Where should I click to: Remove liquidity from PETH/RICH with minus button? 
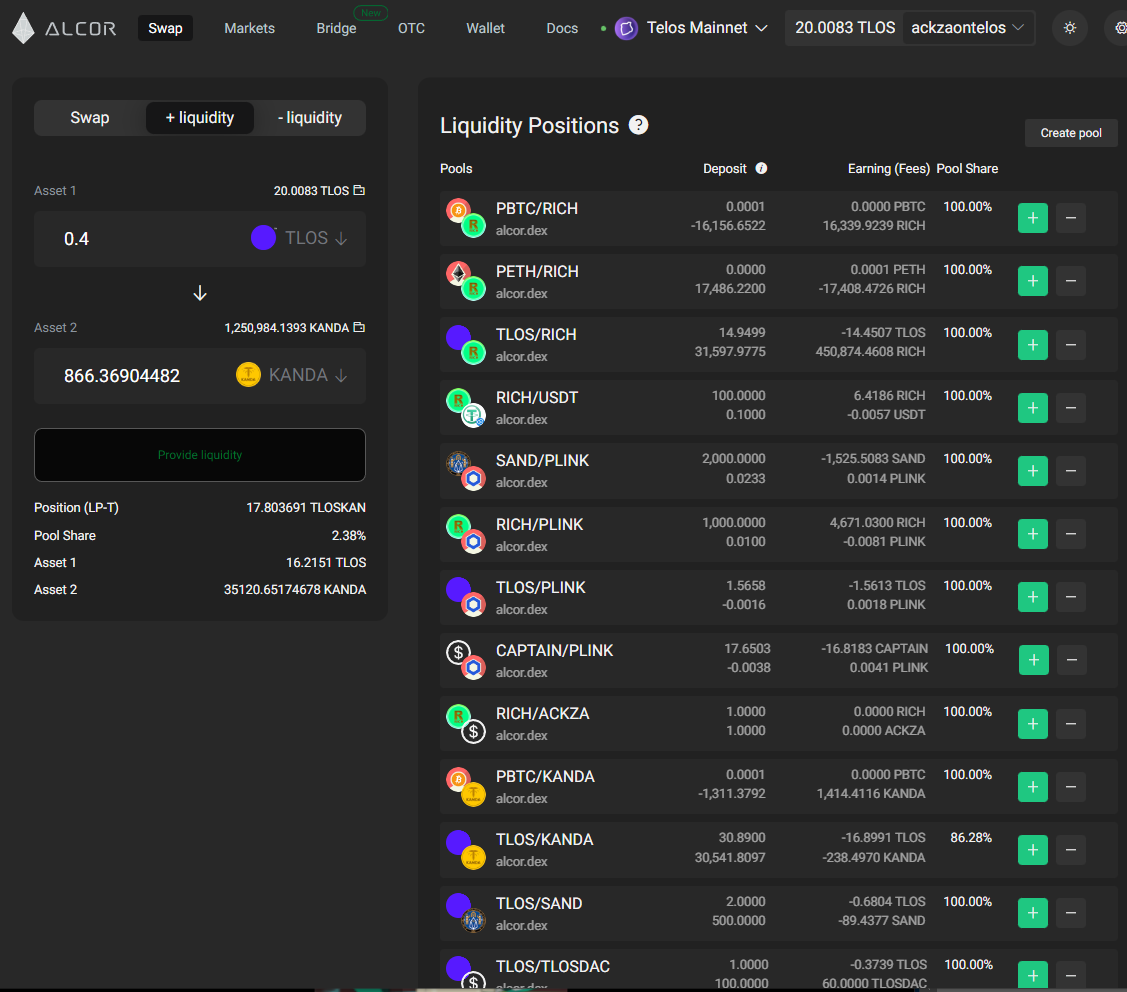coord(1070,281)
